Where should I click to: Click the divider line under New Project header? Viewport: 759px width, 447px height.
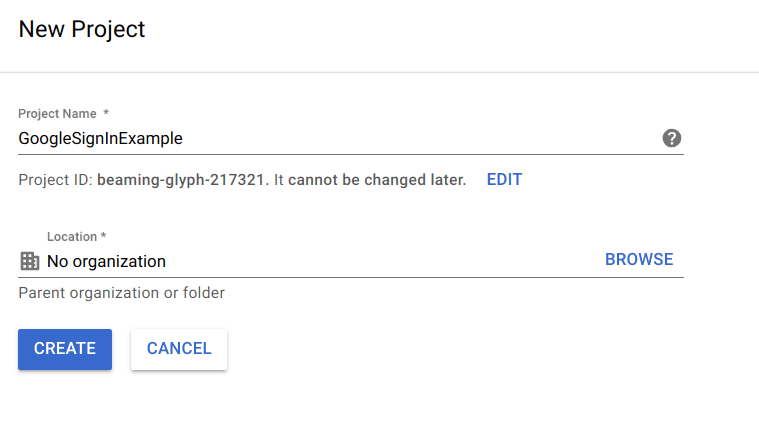[x=380, y=72]
